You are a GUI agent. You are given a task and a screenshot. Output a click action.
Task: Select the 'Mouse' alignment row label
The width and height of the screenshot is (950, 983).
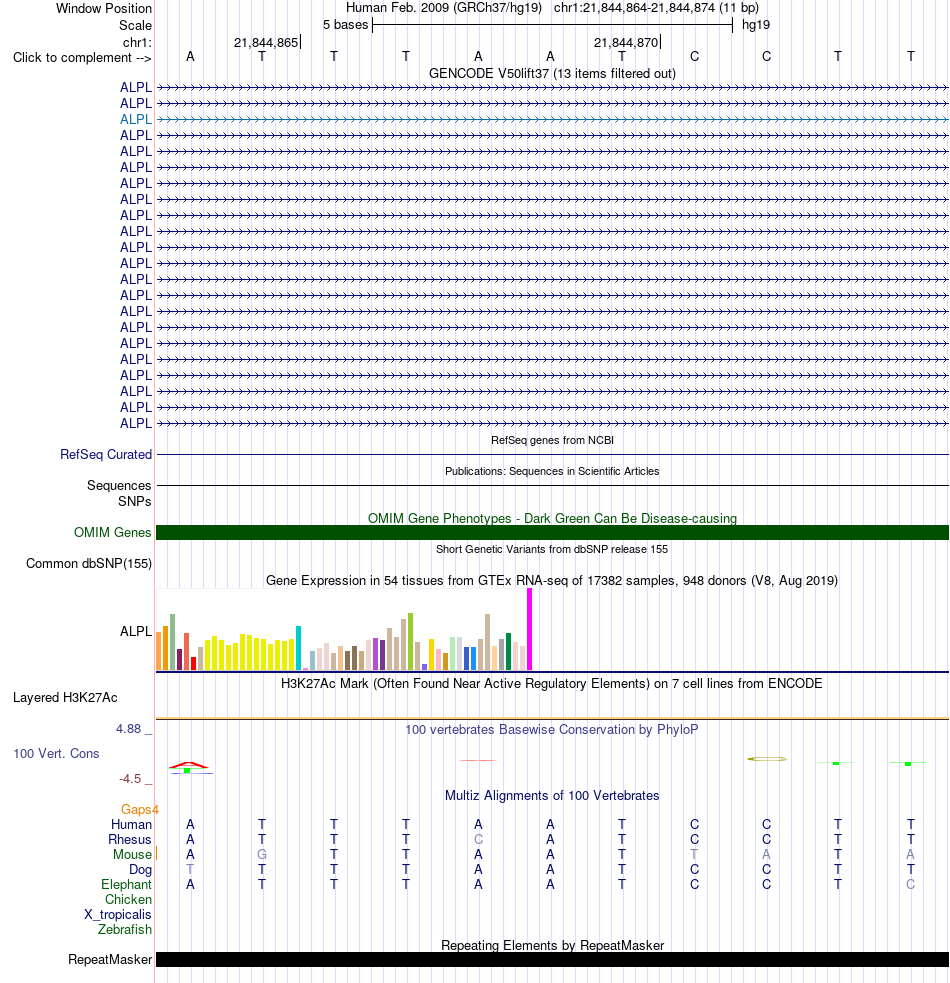pos(132,854)
